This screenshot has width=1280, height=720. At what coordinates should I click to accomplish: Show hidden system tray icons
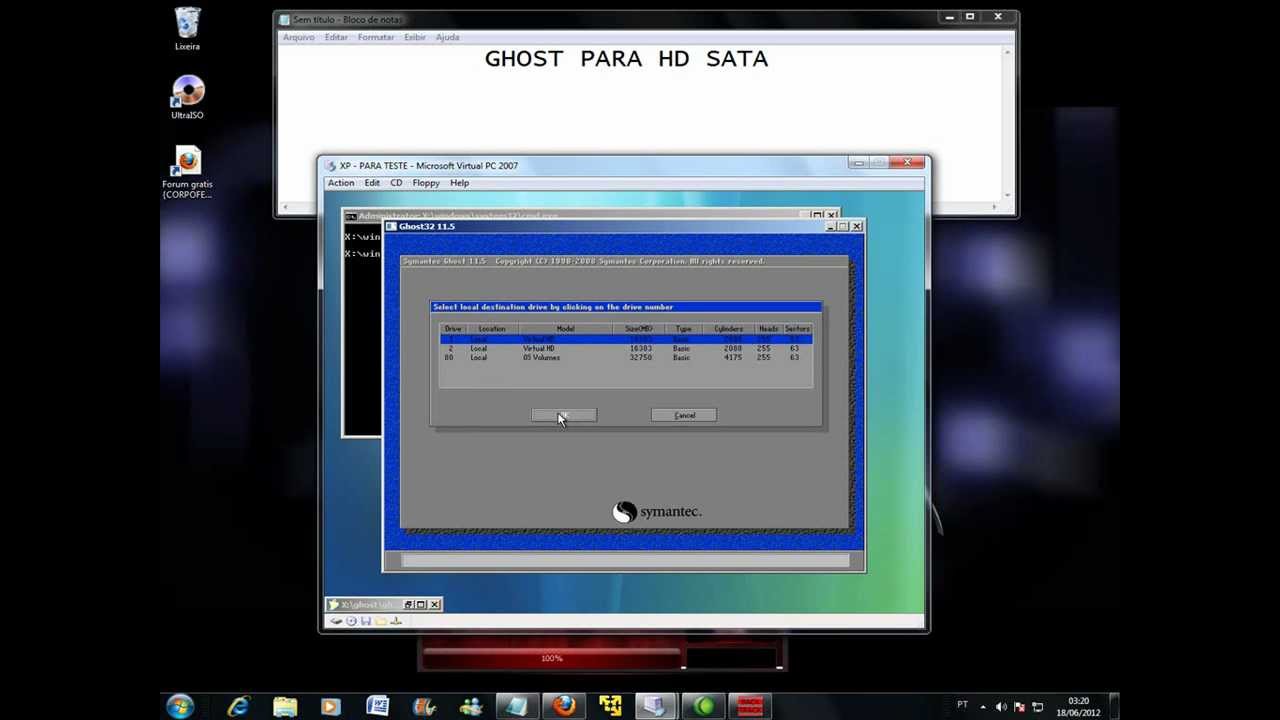(x=983, y=707)
